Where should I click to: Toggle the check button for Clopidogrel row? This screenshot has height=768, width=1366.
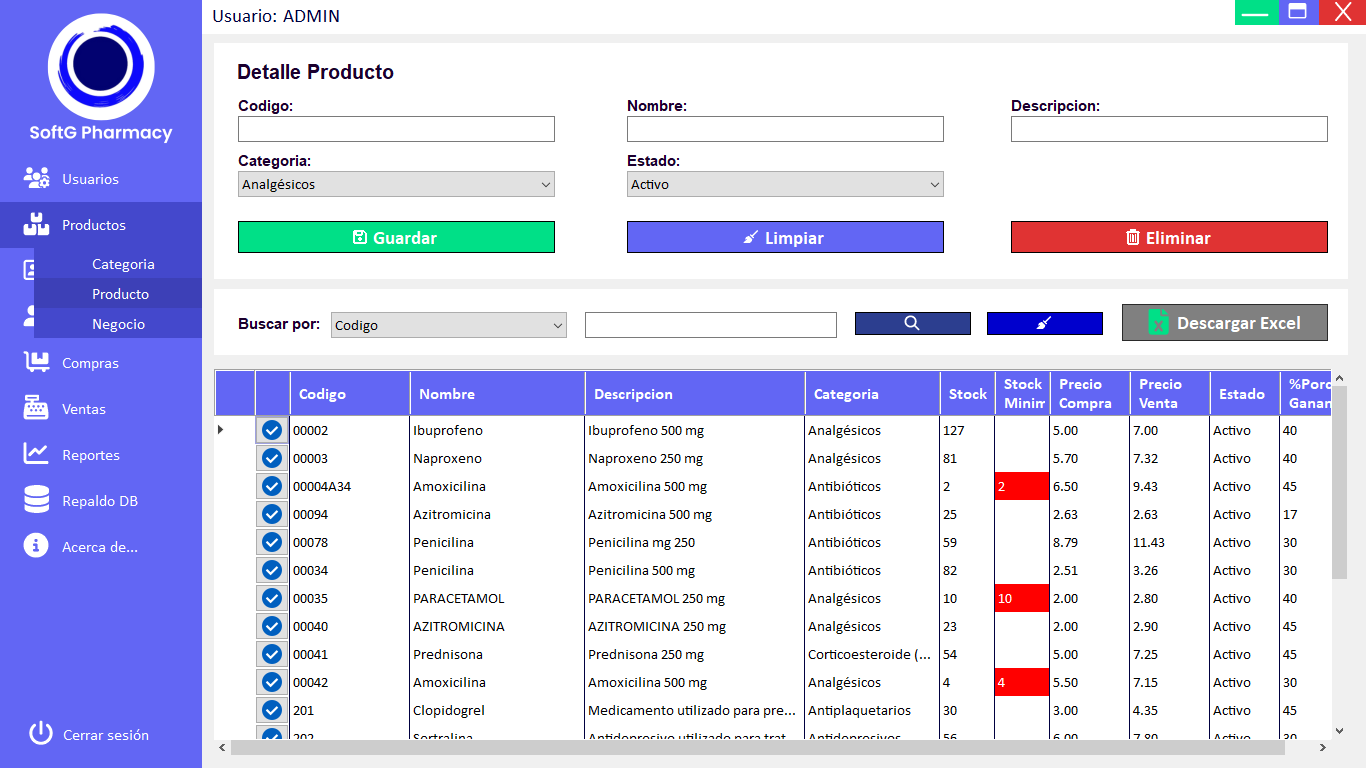[271, 710]
